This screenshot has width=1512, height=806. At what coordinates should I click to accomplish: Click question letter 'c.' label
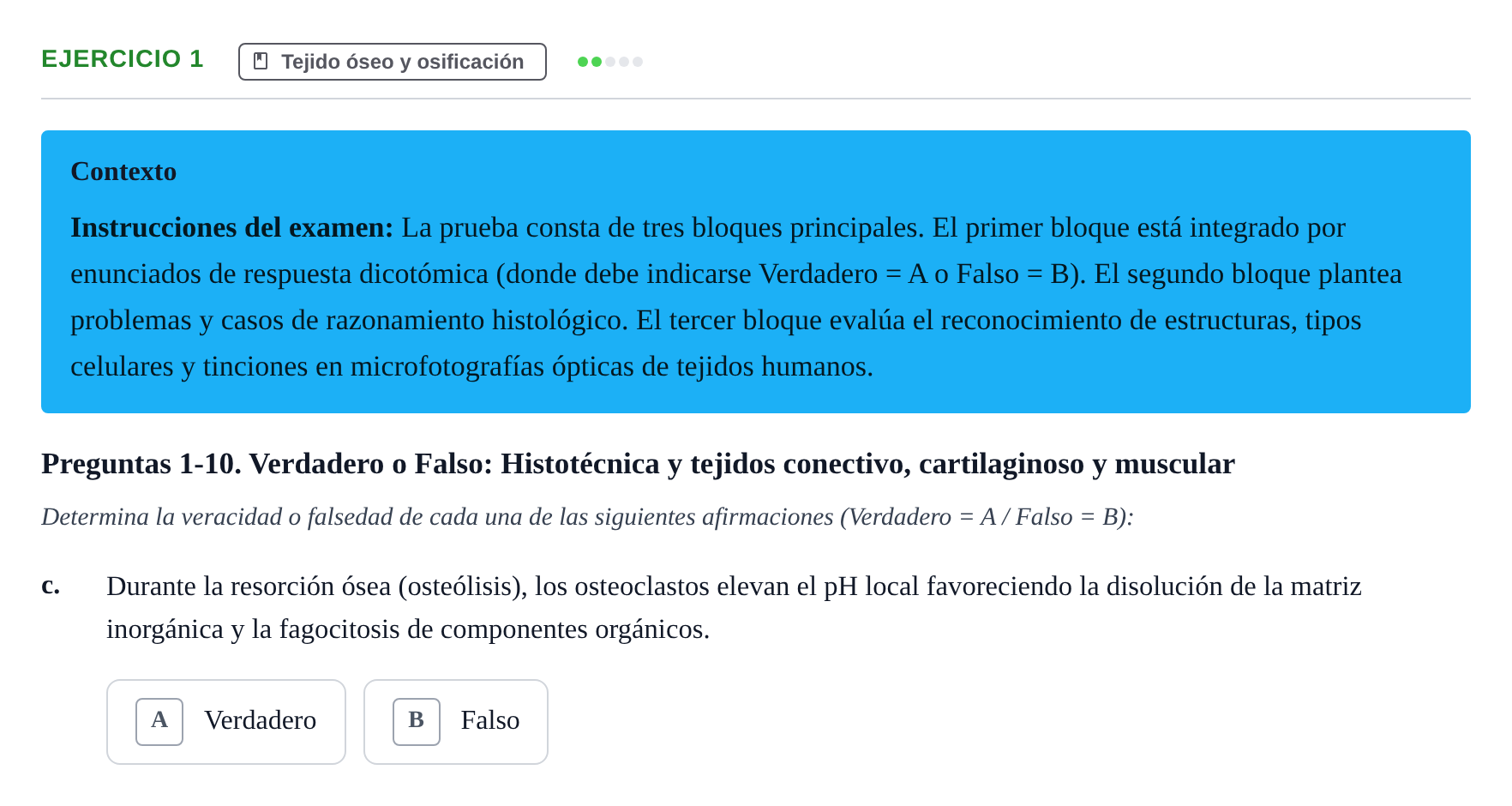pos(51,585)
